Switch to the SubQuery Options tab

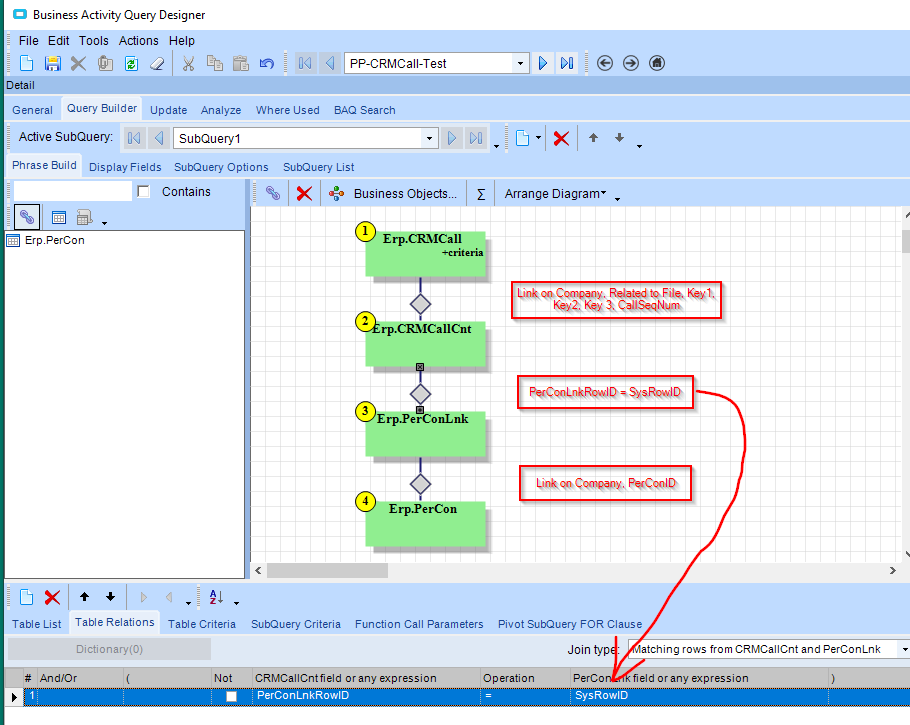click(221, 167)
